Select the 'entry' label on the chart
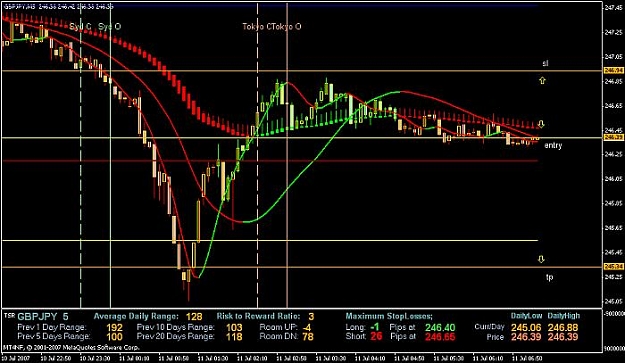625x363 pixels. coord(553,145)
